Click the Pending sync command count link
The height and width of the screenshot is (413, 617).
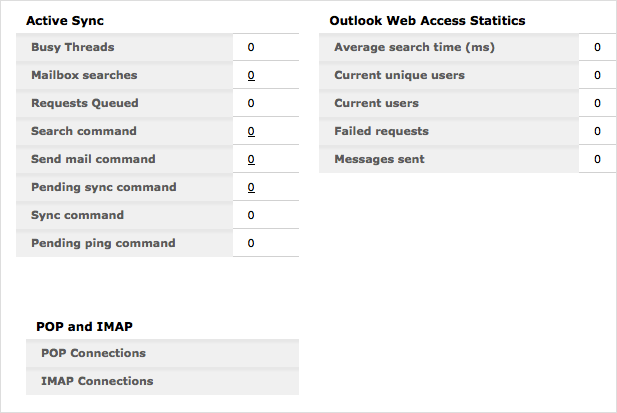click(251, 187)
